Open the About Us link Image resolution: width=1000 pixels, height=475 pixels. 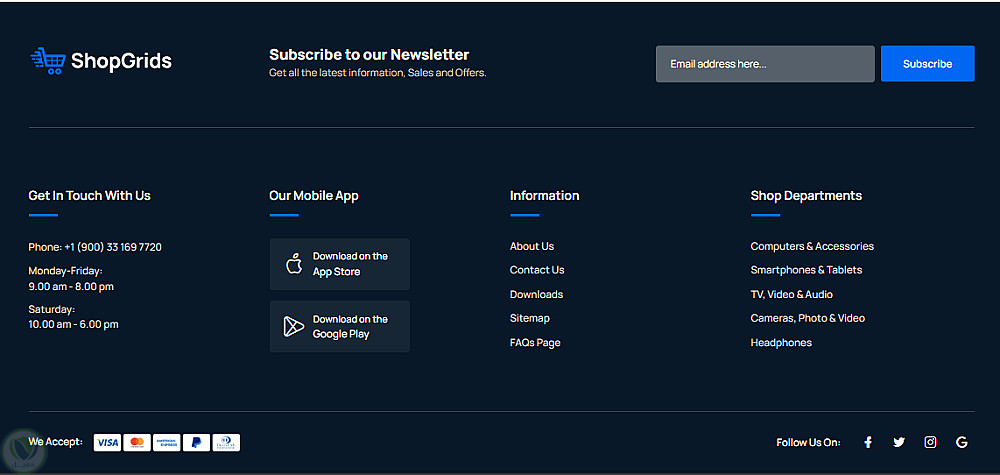click(532, 246)
